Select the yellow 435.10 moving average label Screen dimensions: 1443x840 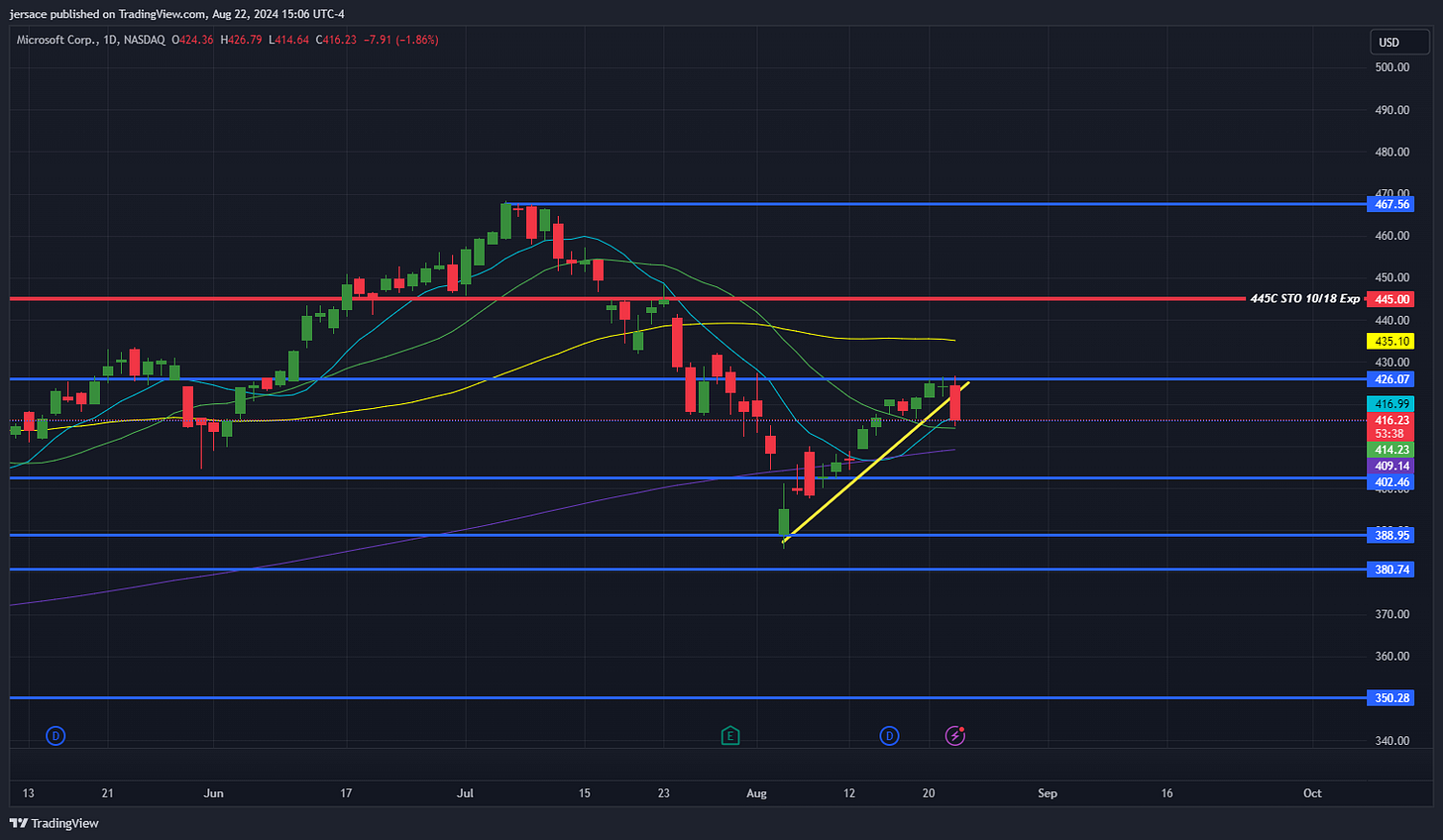pos(1391,341)
